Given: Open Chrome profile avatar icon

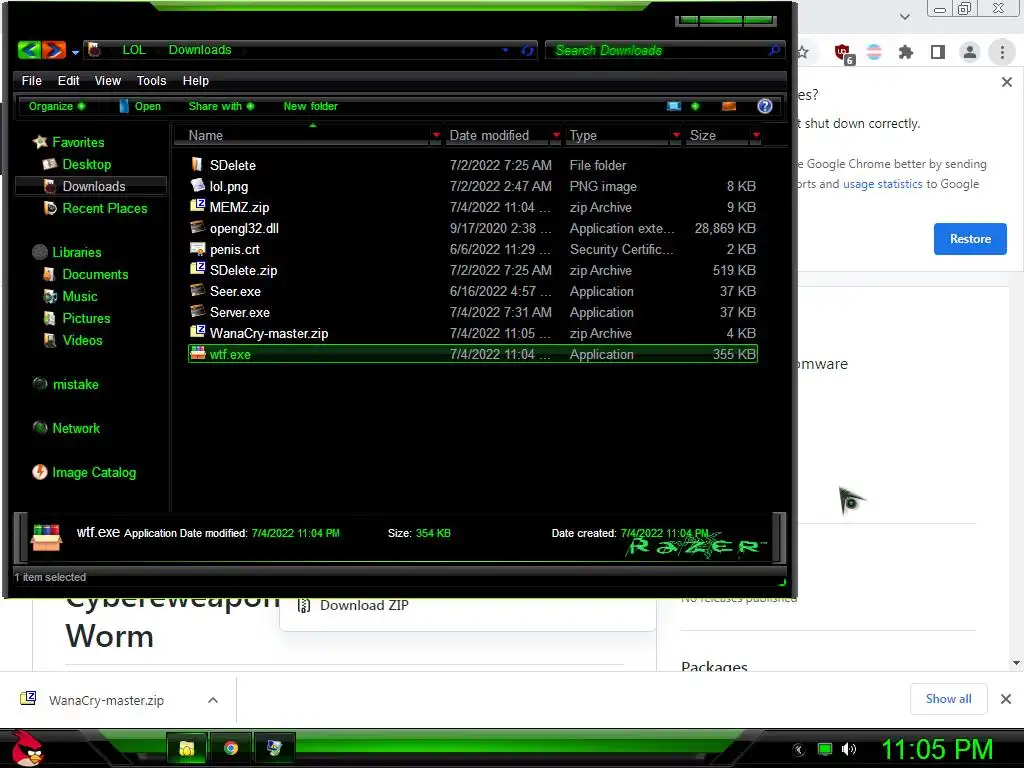Looking at the screenshot, I should pos(970,52).
